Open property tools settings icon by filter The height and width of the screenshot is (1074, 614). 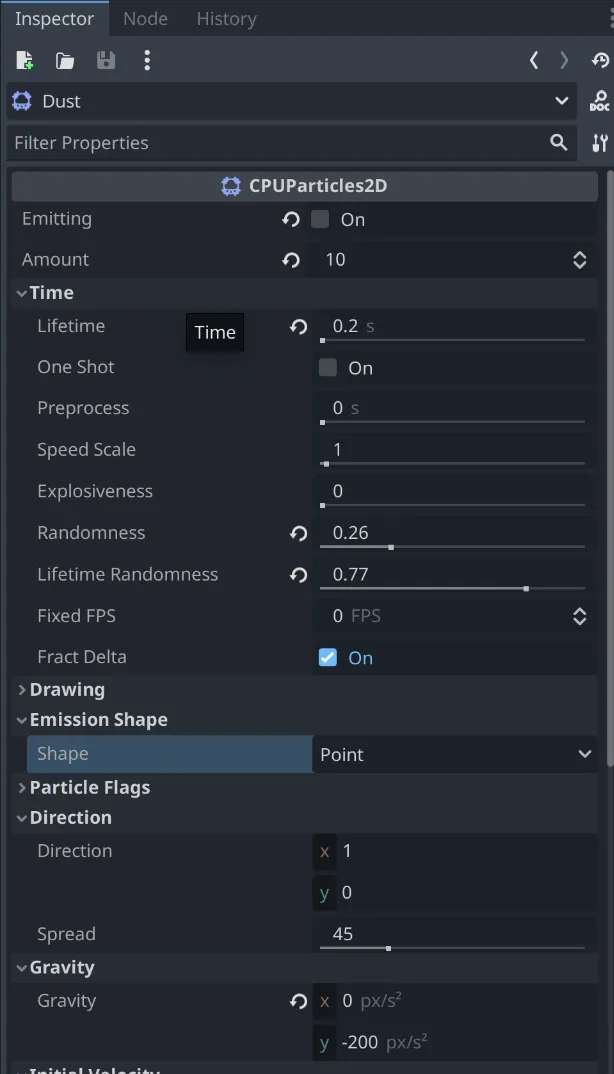point(599,143)
